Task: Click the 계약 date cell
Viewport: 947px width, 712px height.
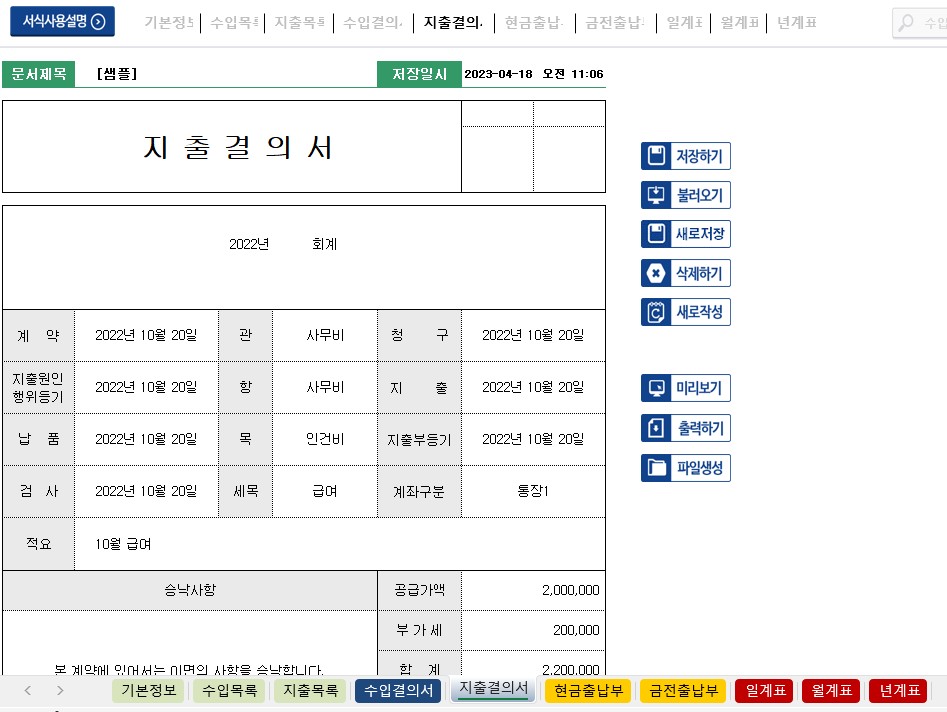Action: point(146,335)
